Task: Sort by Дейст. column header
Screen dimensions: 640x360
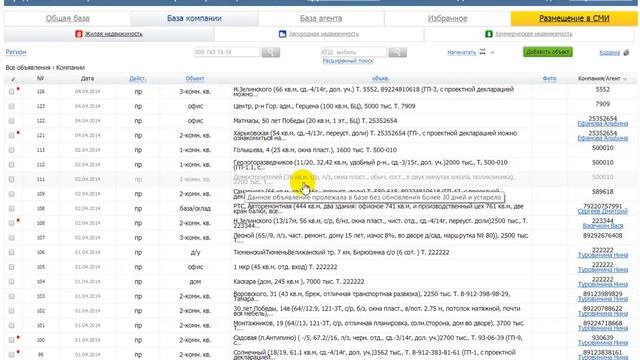Action: tap(138, 79)
